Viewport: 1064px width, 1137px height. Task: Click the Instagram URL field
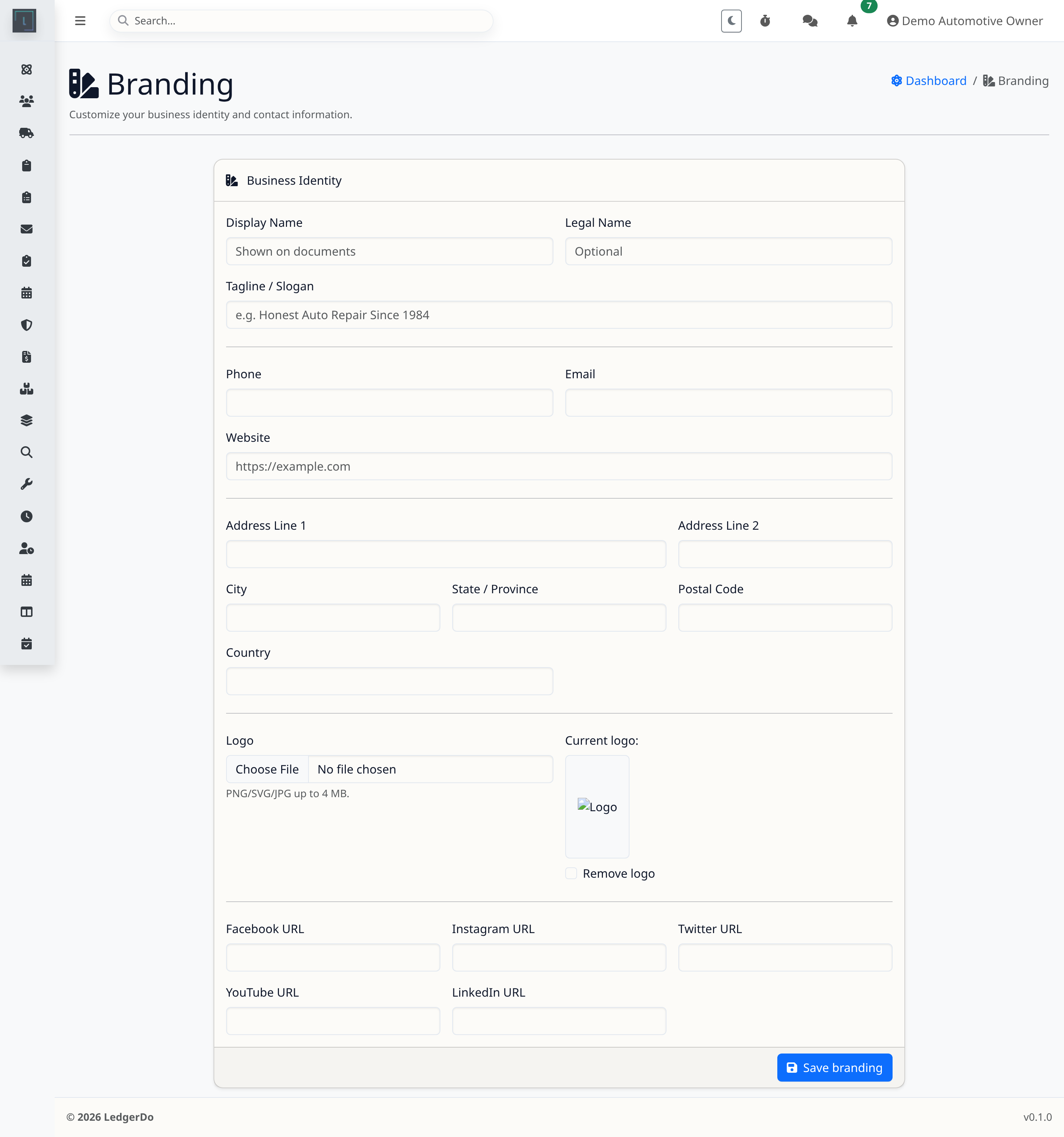click(x=559, y=958)
